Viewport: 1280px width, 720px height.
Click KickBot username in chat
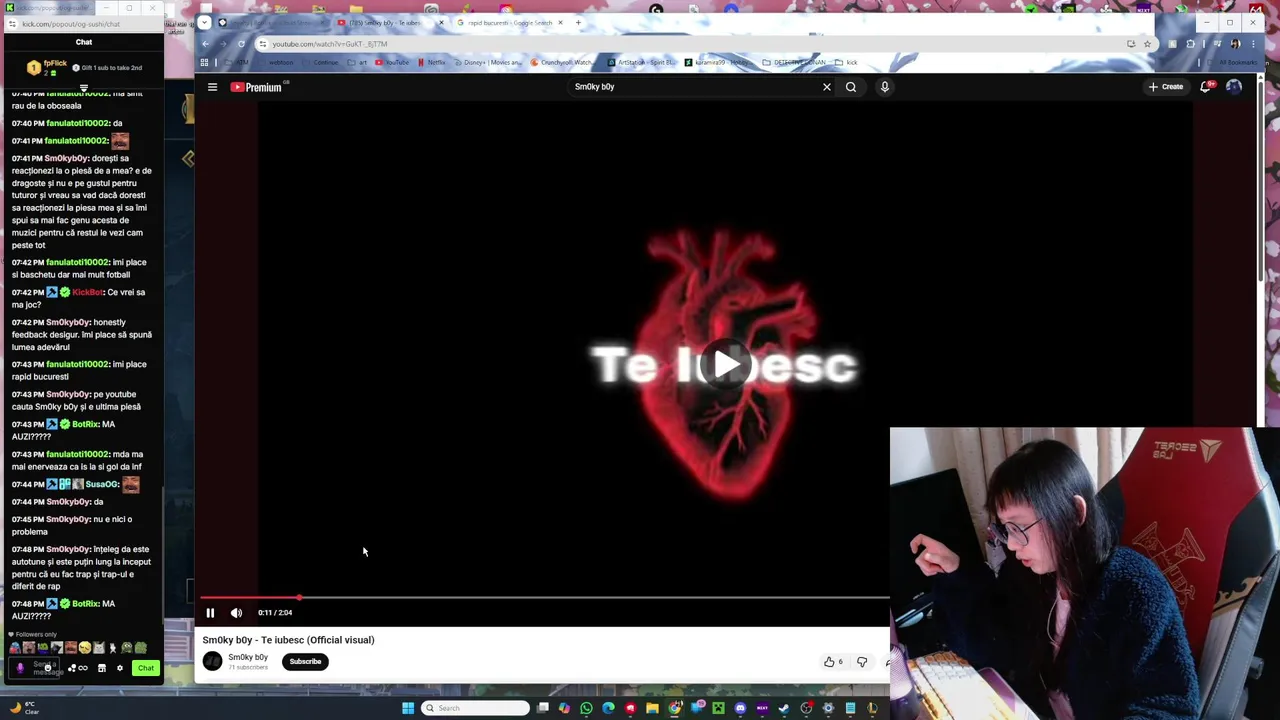click(88, 292)
